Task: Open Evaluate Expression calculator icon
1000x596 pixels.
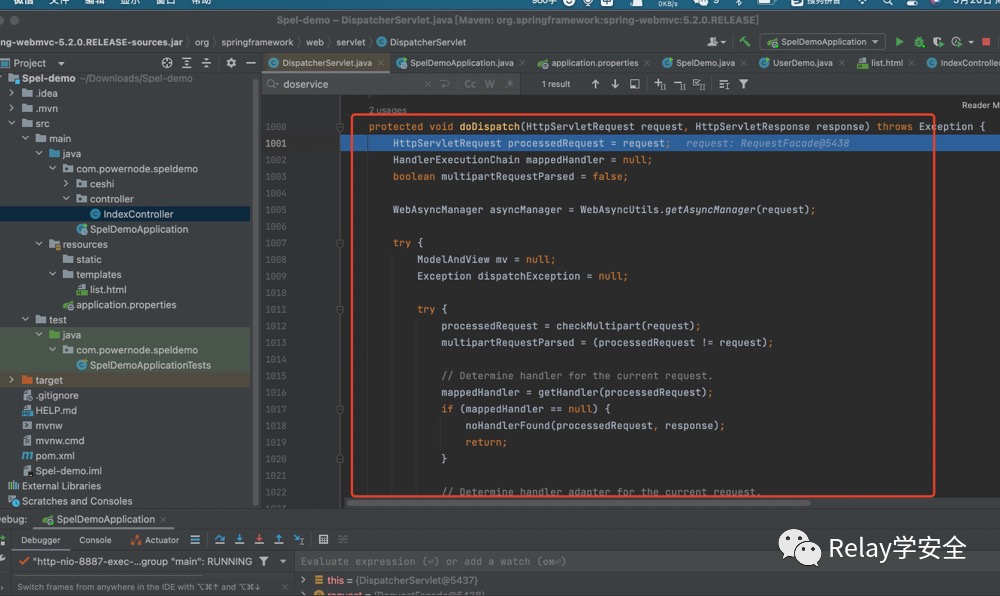Action: point(323,540)
